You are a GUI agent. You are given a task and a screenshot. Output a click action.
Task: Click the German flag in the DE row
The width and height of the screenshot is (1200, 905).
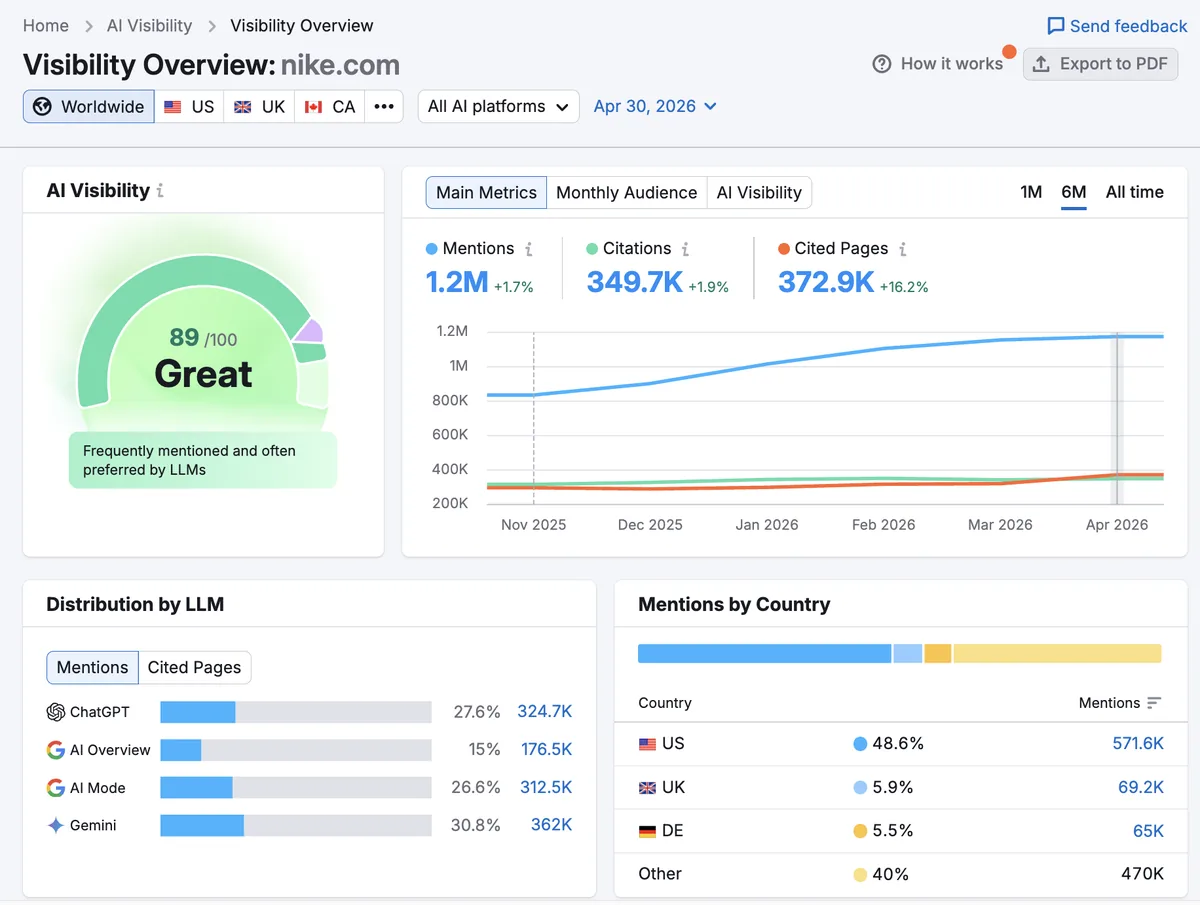648,831
